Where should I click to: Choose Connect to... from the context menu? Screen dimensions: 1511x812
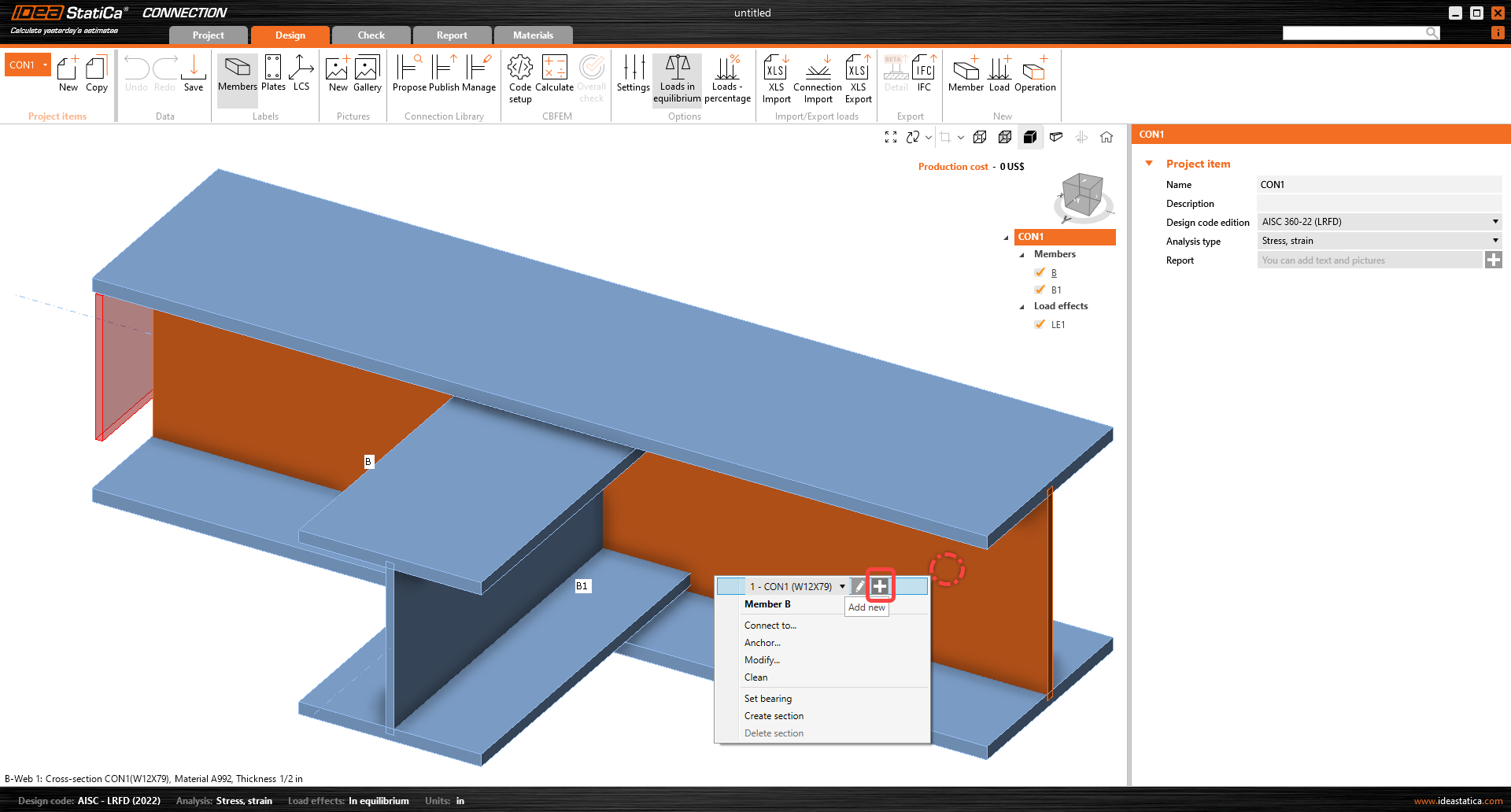click(x=770, y=625)
